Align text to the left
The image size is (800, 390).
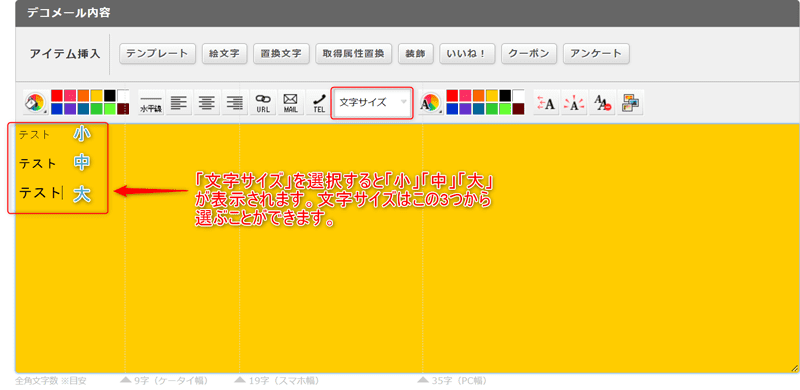(x=179, y=103)
